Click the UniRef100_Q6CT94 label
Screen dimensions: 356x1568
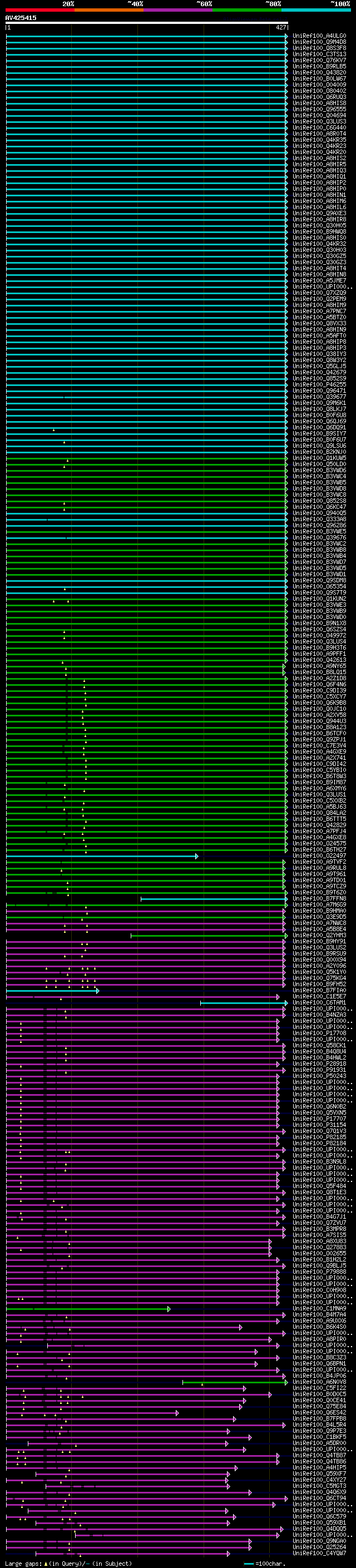pos(319,1497)
